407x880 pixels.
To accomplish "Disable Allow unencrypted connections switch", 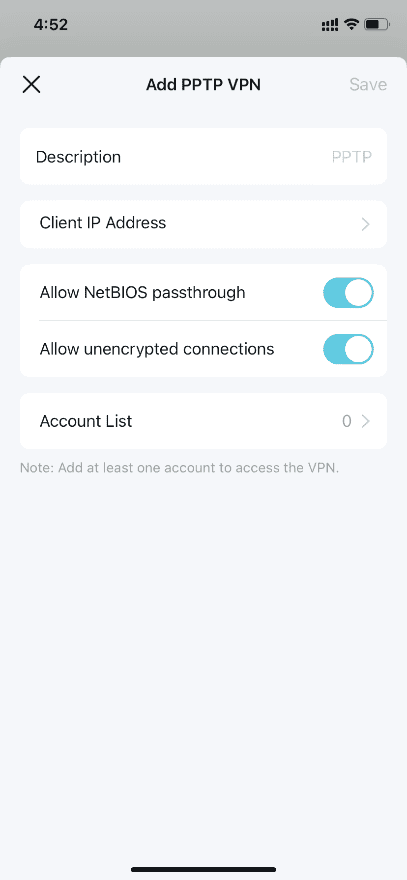I will coord(348,349).
